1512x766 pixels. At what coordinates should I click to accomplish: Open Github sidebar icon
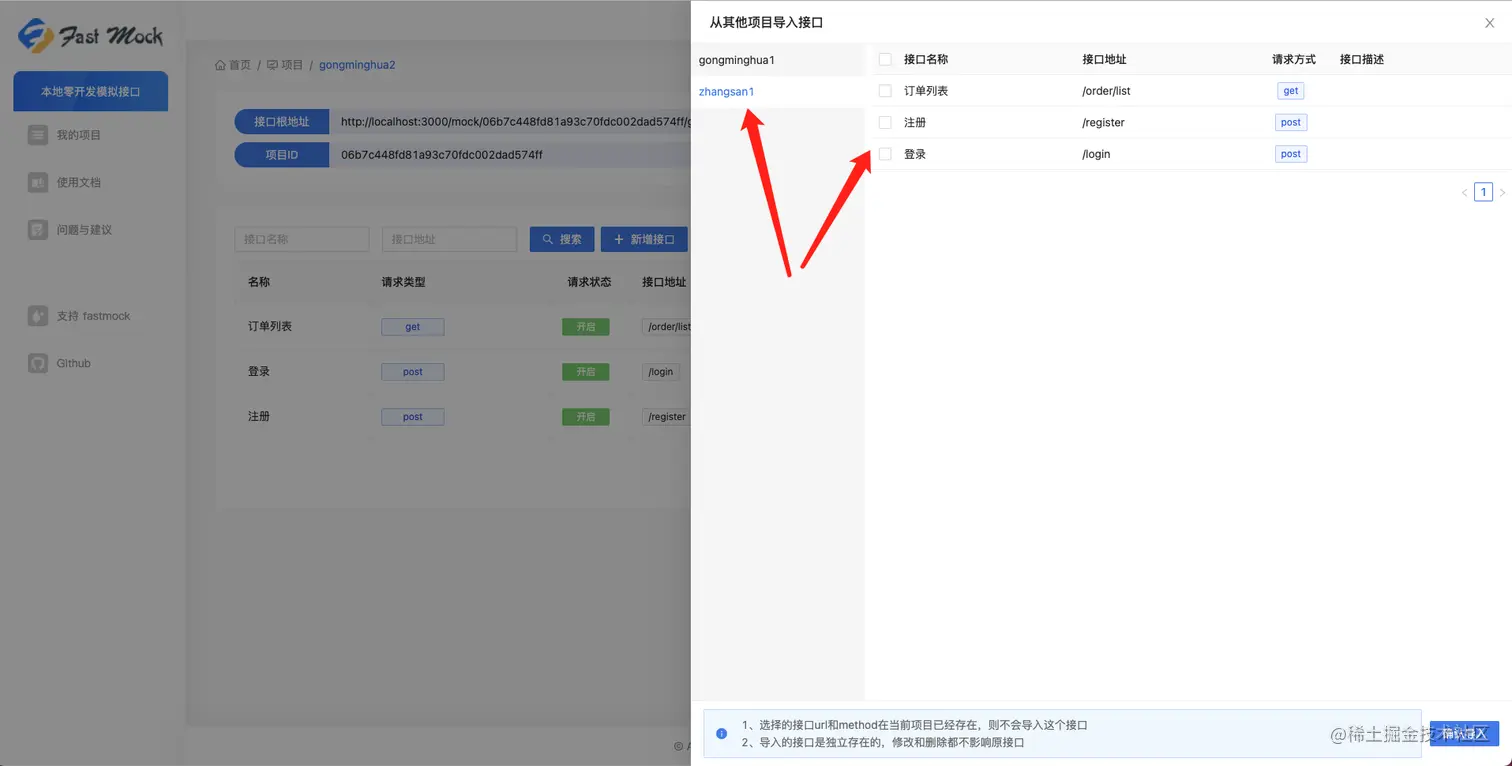coord(38,363)
